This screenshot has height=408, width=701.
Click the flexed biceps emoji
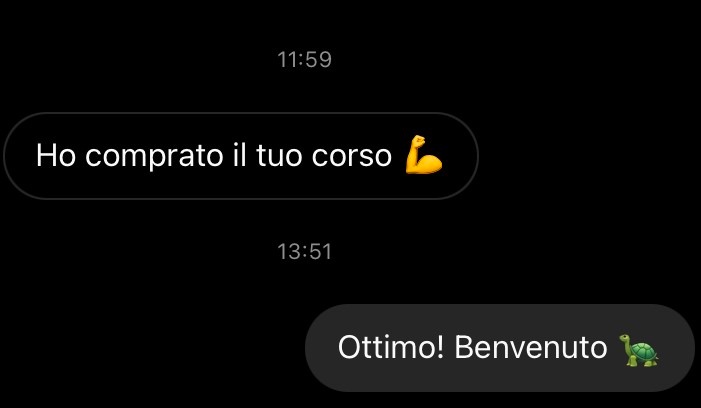pos(423,155)
